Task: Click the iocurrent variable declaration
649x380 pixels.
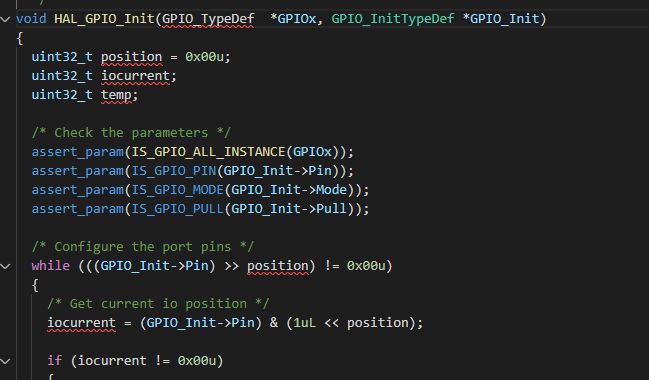Action: click(x=135, y=76)
